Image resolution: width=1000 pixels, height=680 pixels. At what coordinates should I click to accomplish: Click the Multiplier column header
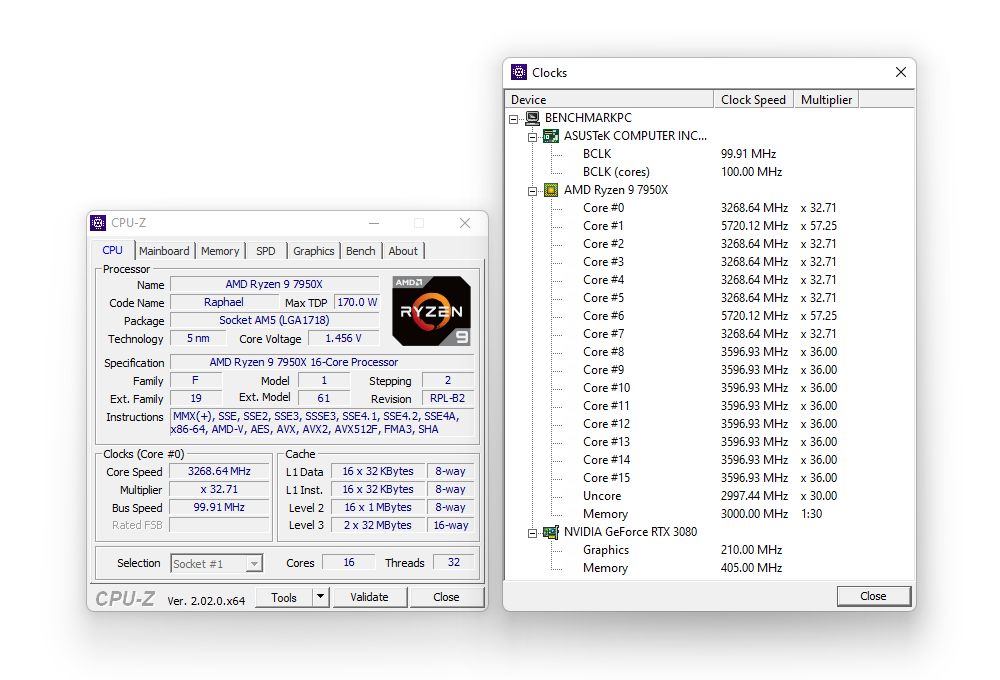[x=827, y=100]
